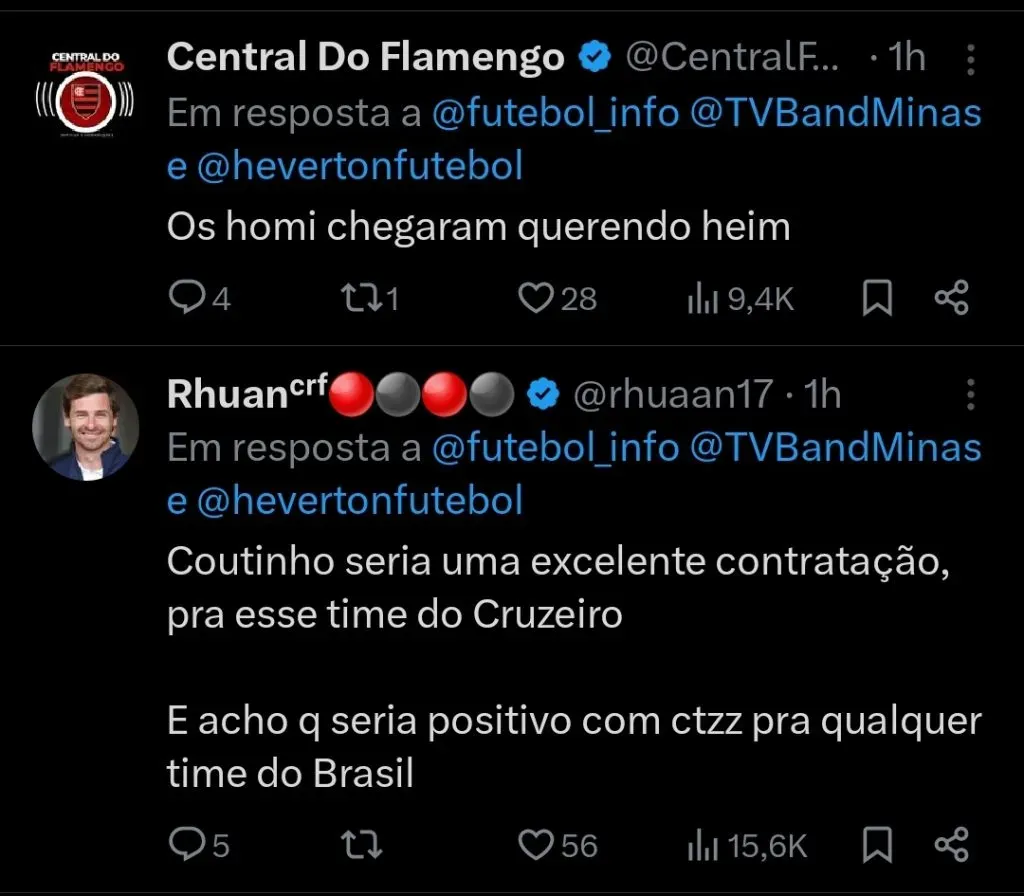Reply to Rhuan's Coutinho comment
The height and width of the screenshot is (896, 1024).
[191, 843]
